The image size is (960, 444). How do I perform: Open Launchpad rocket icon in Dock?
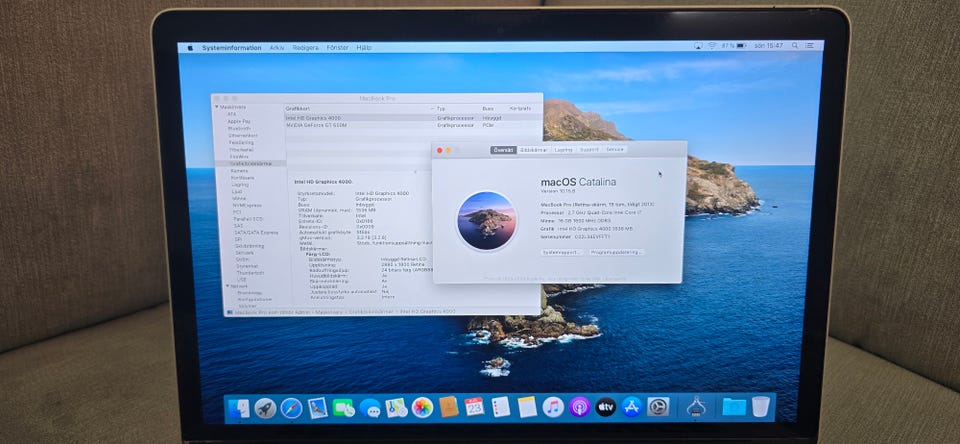[x=265, y=408]
